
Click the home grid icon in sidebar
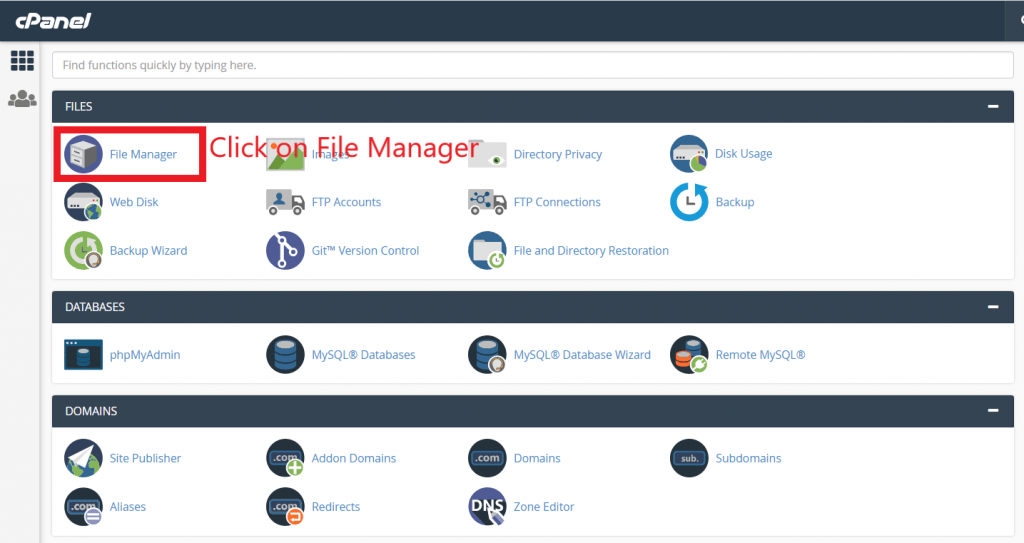(x=22, y=61)
